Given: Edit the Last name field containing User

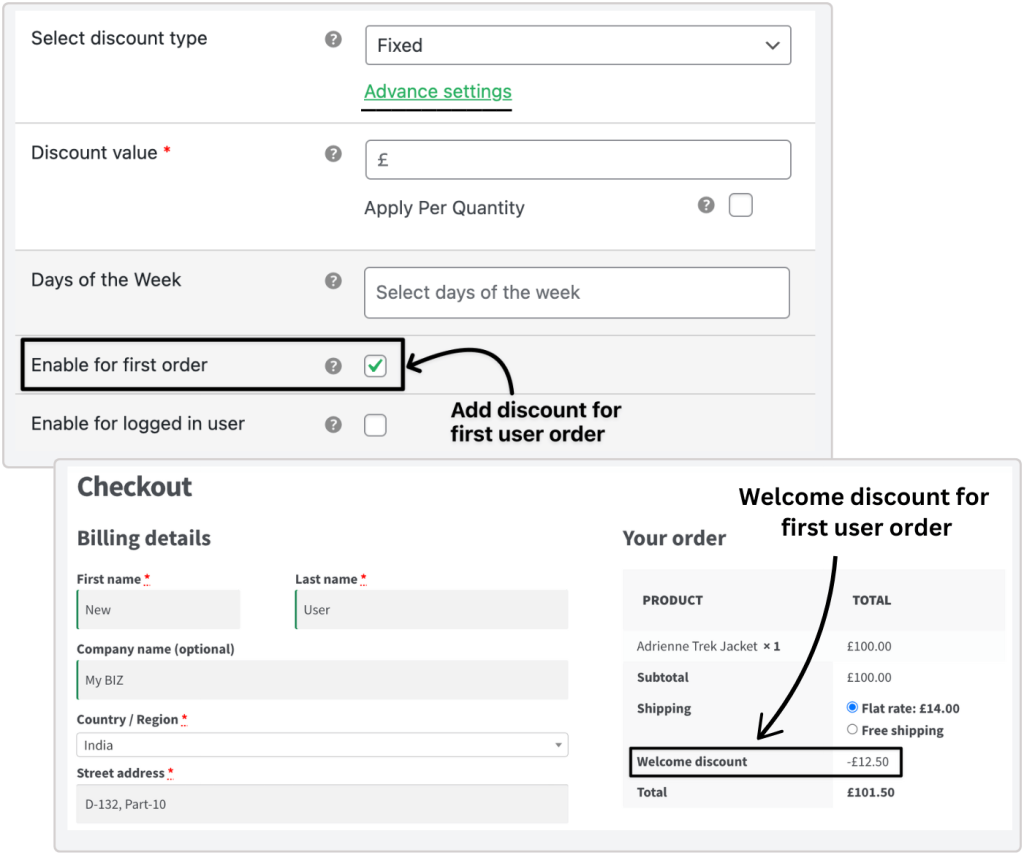Looking at the screenshot, I should [x=432, y=609].
